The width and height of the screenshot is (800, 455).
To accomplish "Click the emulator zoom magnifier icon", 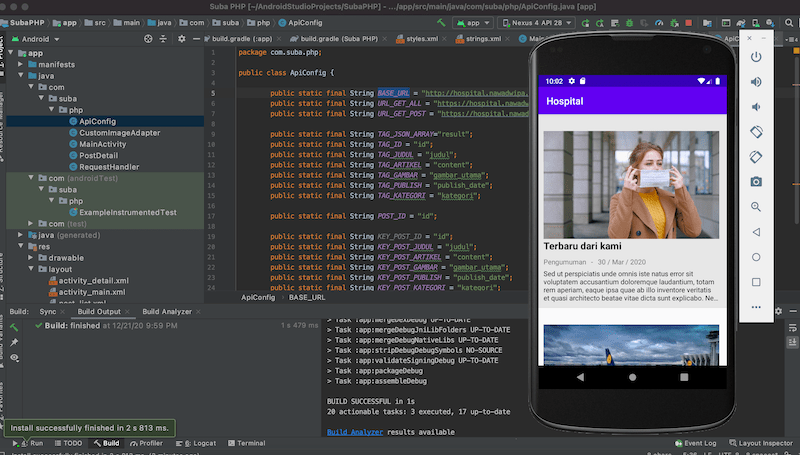I will (756, 207).
